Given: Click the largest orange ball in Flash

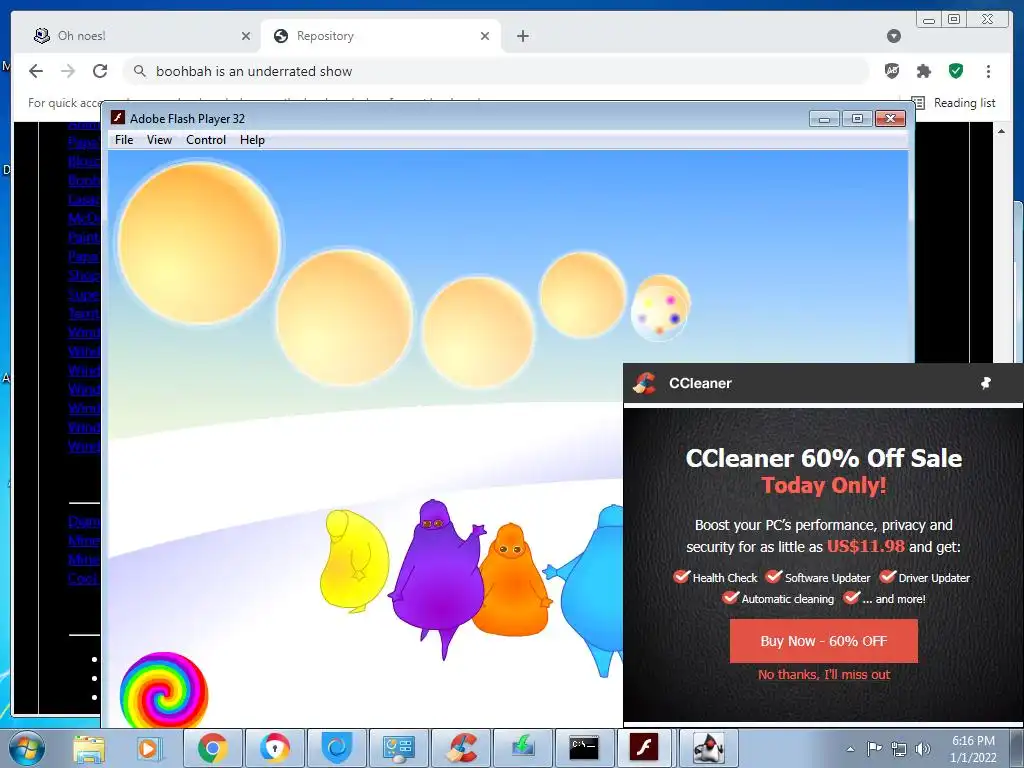Looking at the screenshot, I should (199, 243).
